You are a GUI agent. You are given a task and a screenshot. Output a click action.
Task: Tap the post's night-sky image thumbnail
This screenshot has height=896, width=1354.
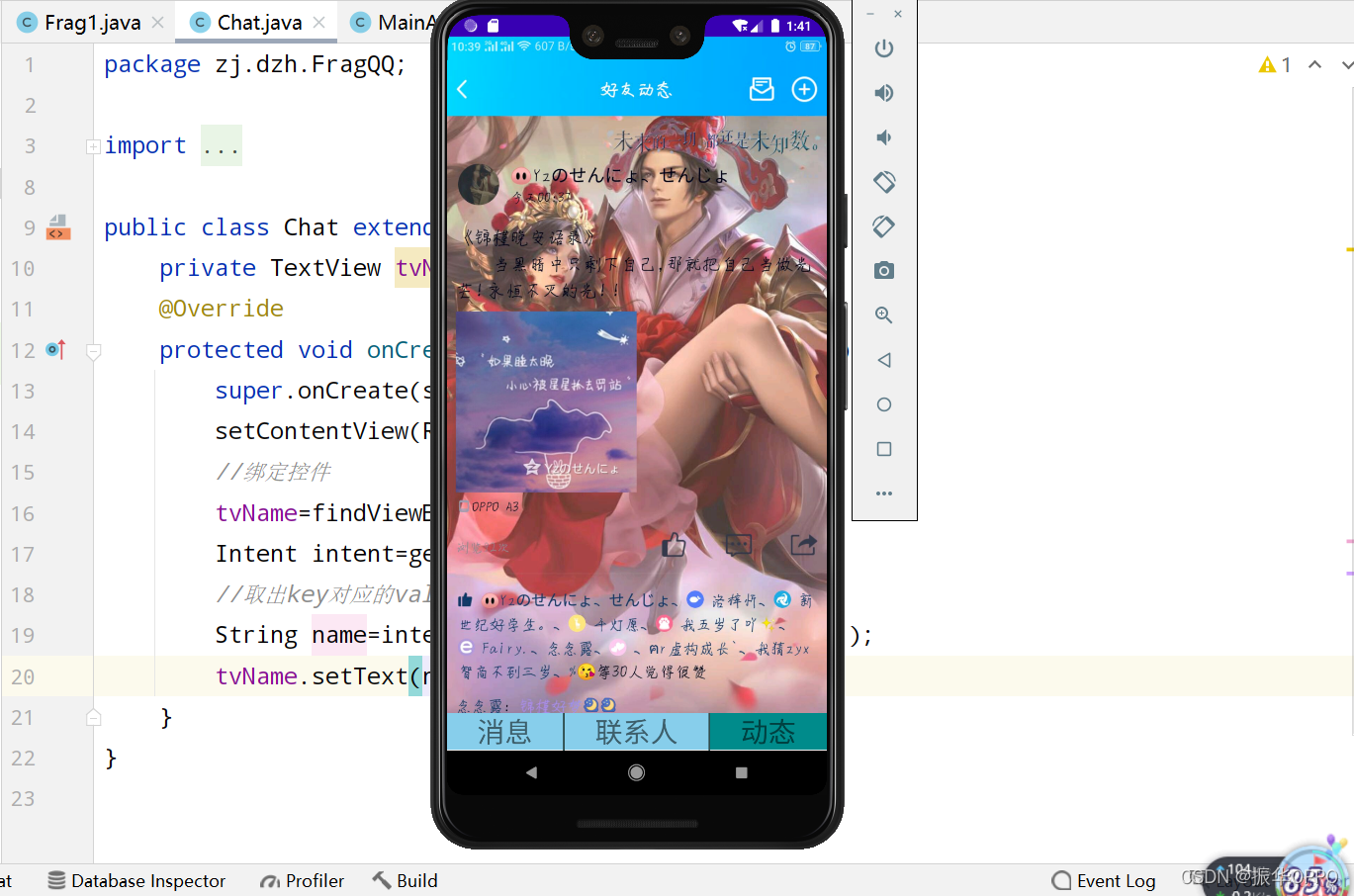(546, 403)
